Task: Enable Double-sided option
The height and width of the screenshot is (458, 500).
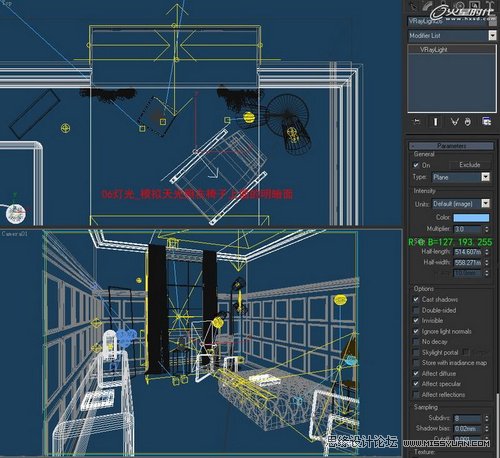Action: (x=416, y=310)
